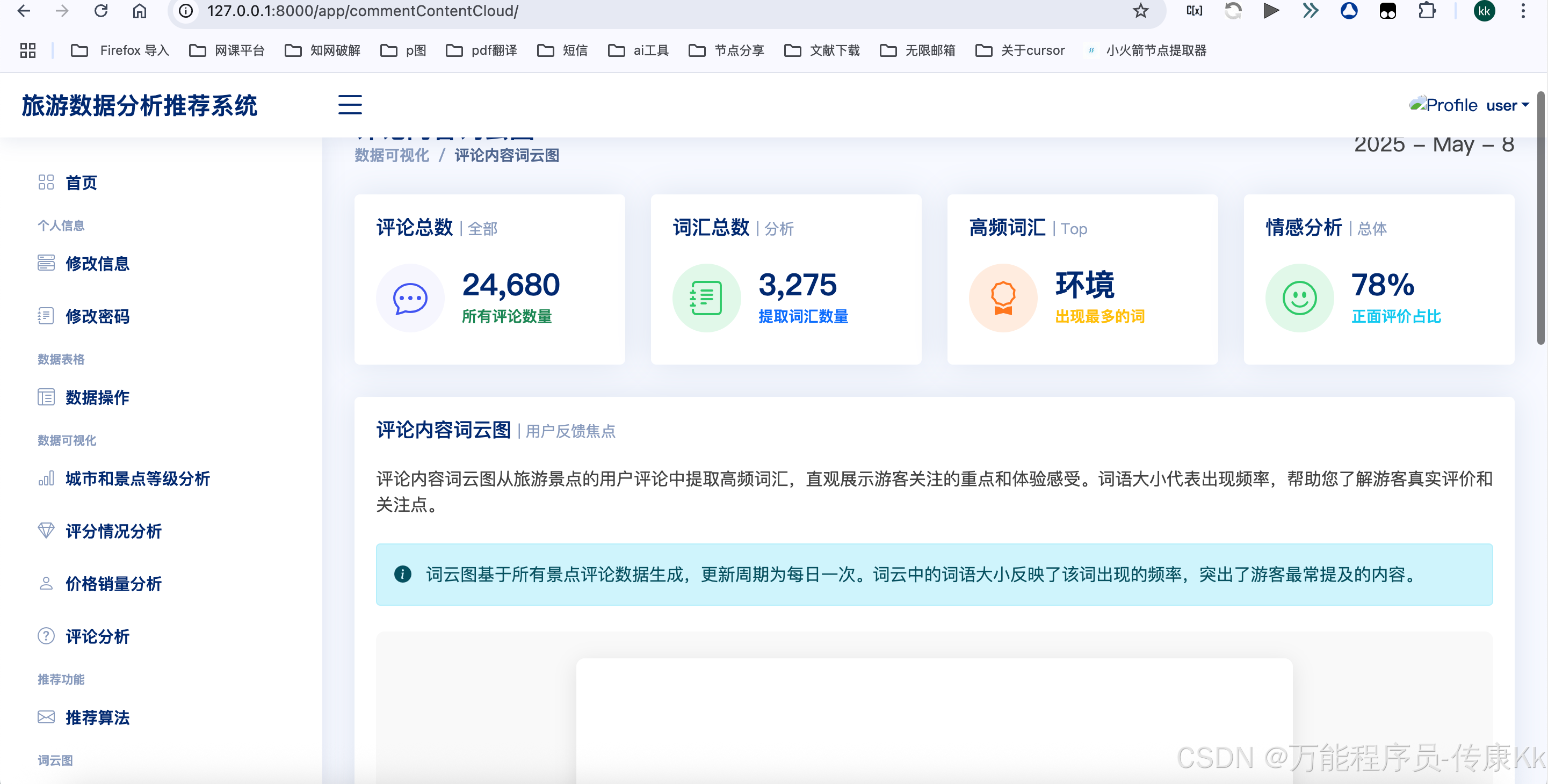Open 修改信息 in the sidebar

point(97,263)
